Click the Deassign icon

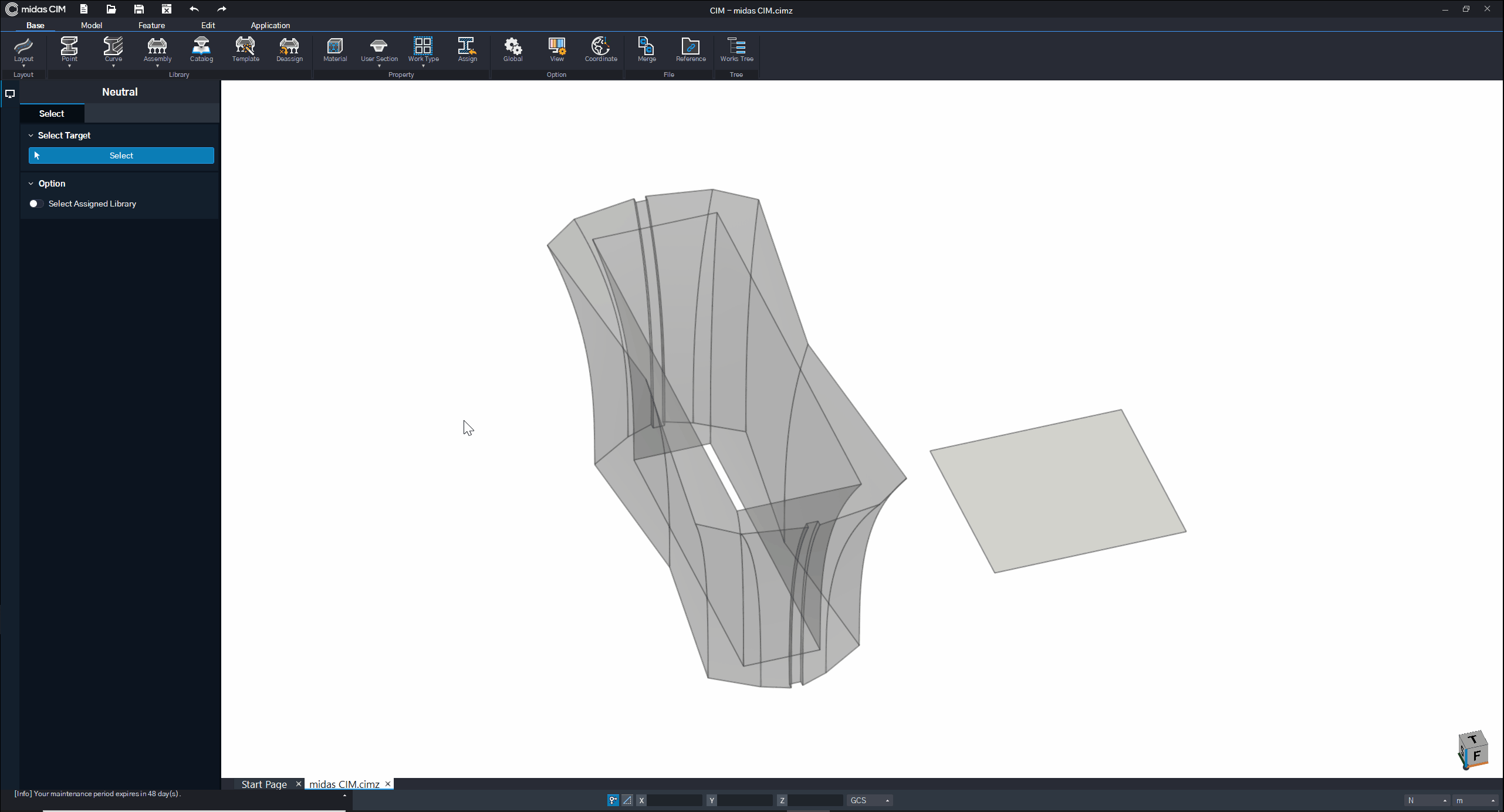tap(289, 50)
